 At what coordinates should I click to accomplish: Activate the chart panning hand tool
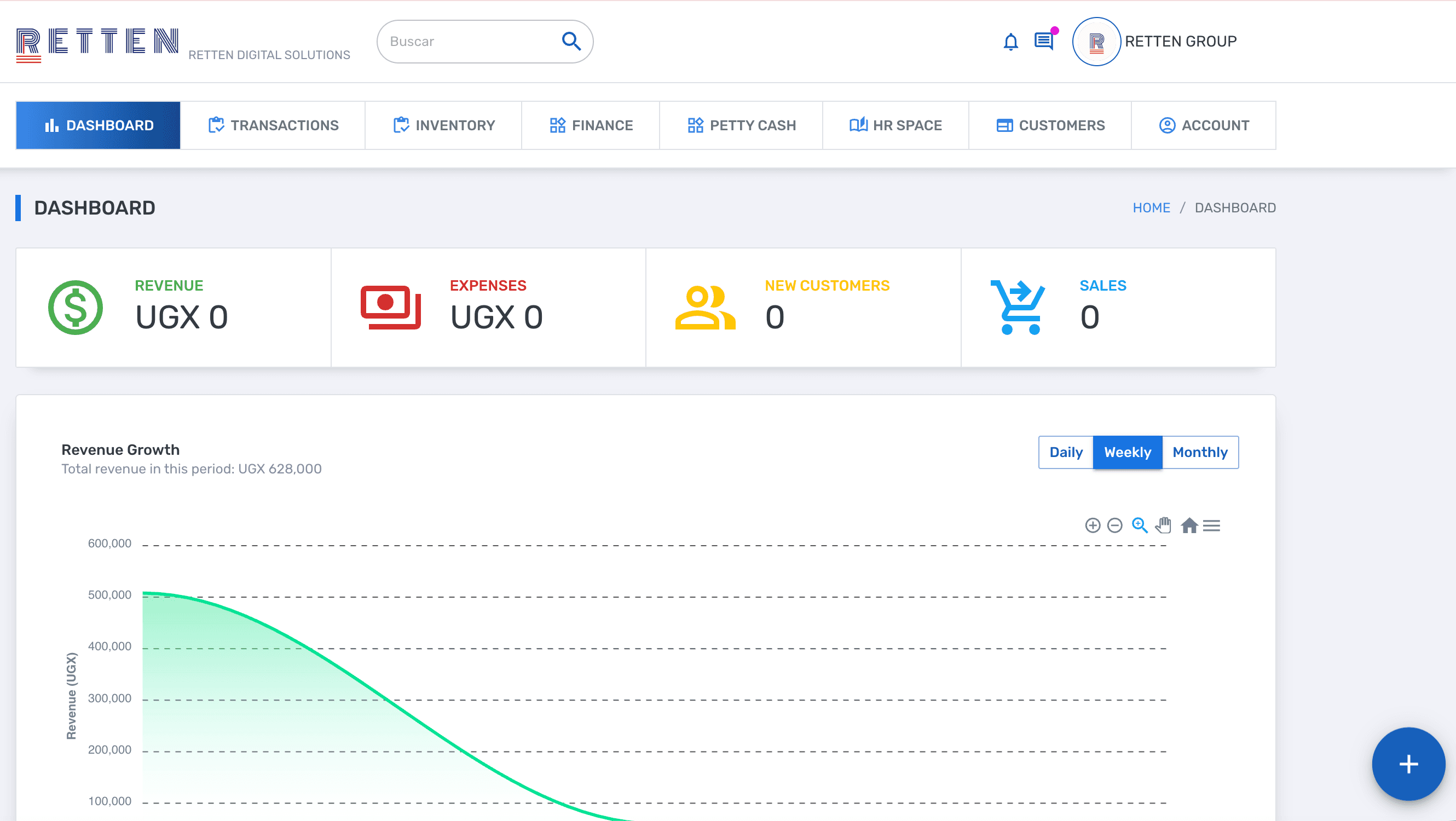1163,525
